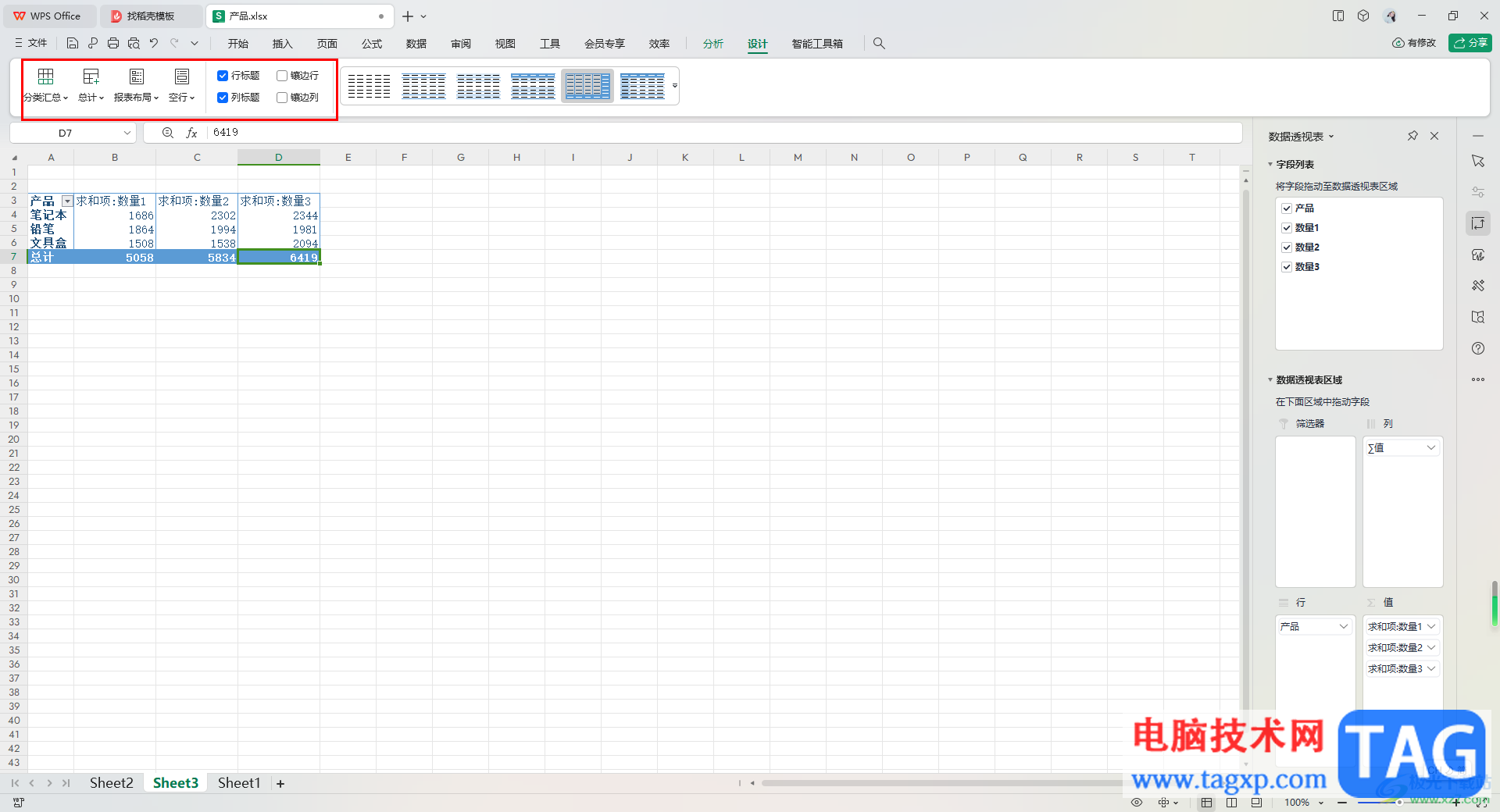Uncheck 数量3 field in field list
The height and width of the screenshot is (812, 1500).
[x=1287, y=267]
